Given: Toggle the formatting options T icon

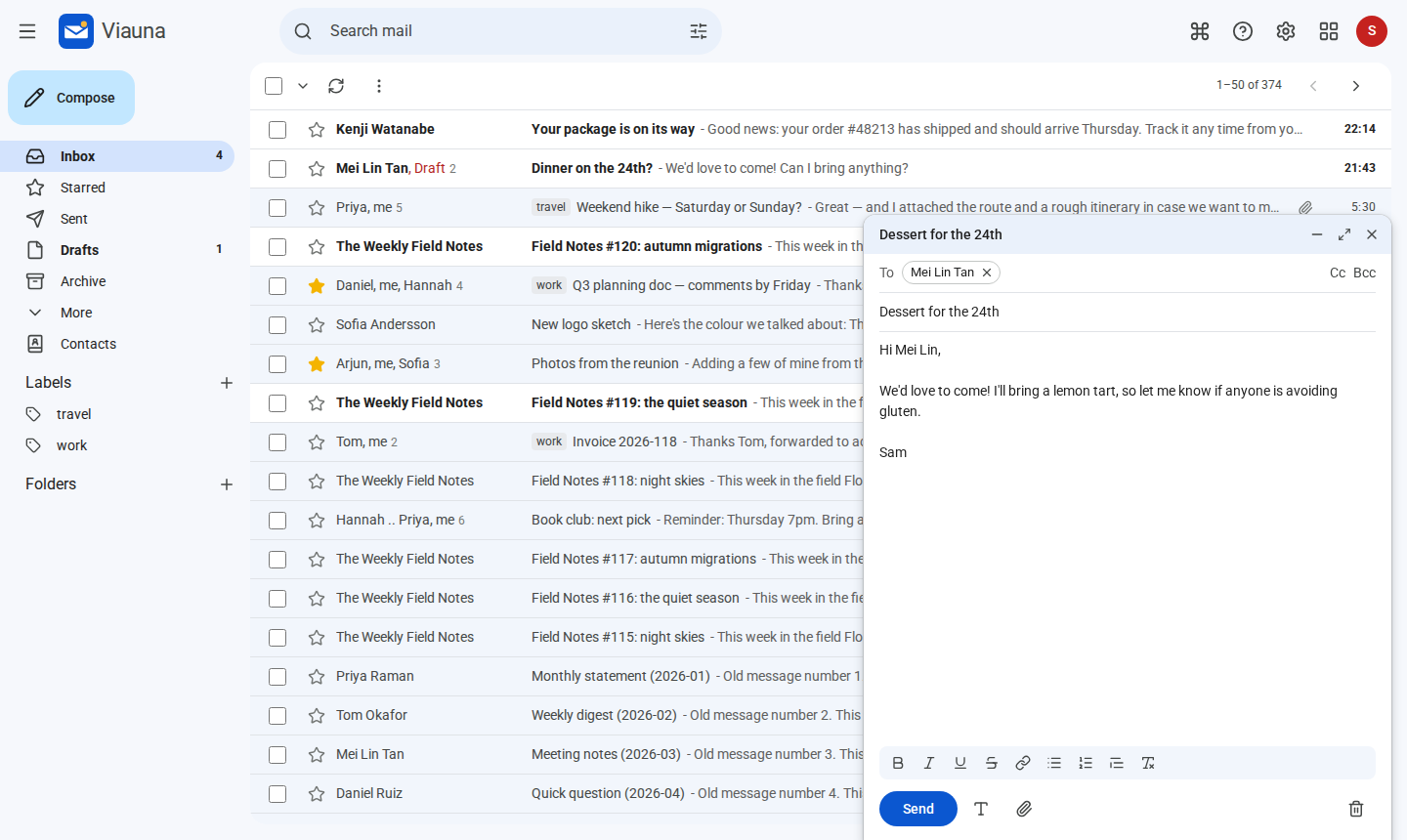Looking at the screenshot, I should 981,809.
